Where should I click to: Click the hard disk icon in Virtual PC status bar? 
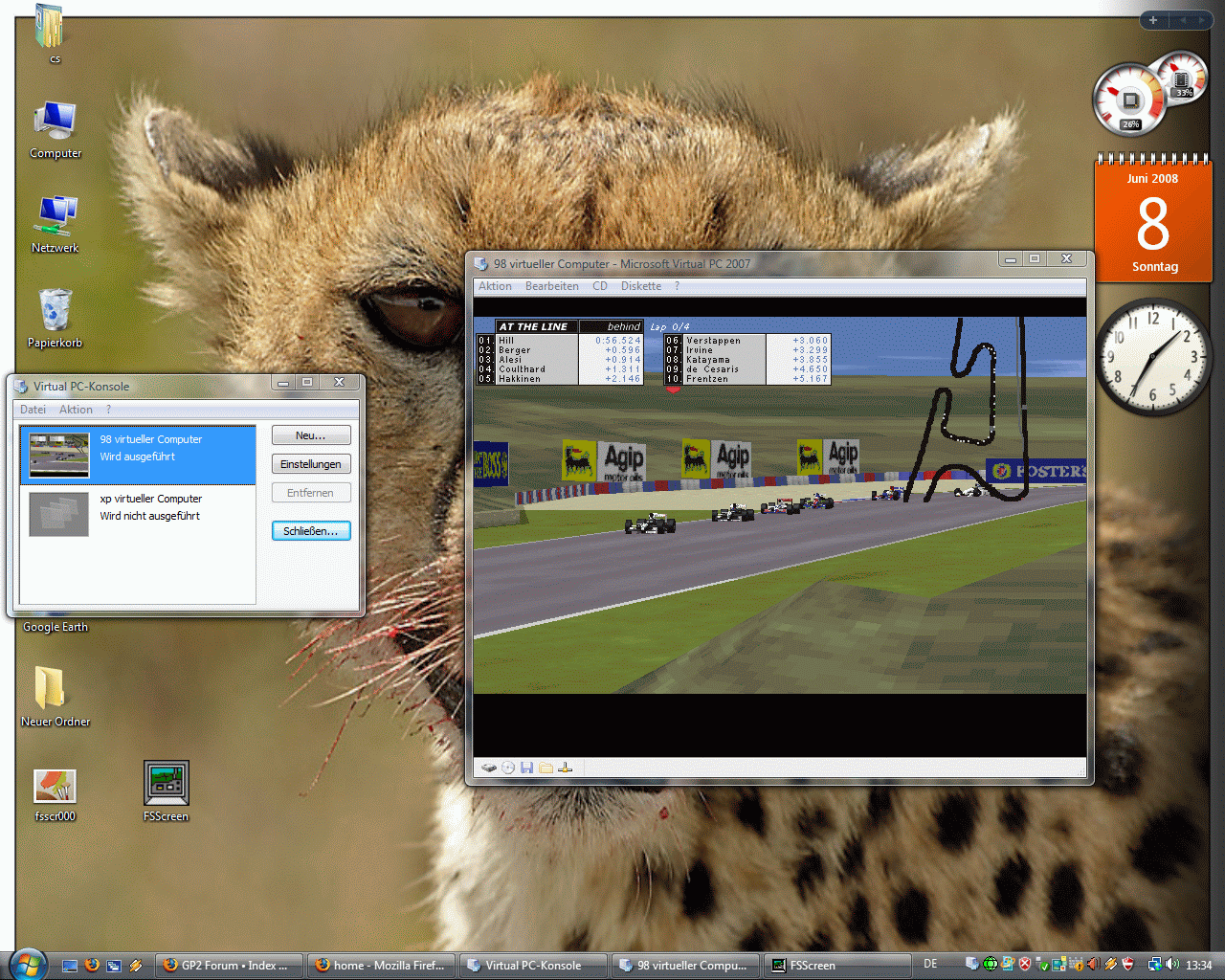click(489, 768)
